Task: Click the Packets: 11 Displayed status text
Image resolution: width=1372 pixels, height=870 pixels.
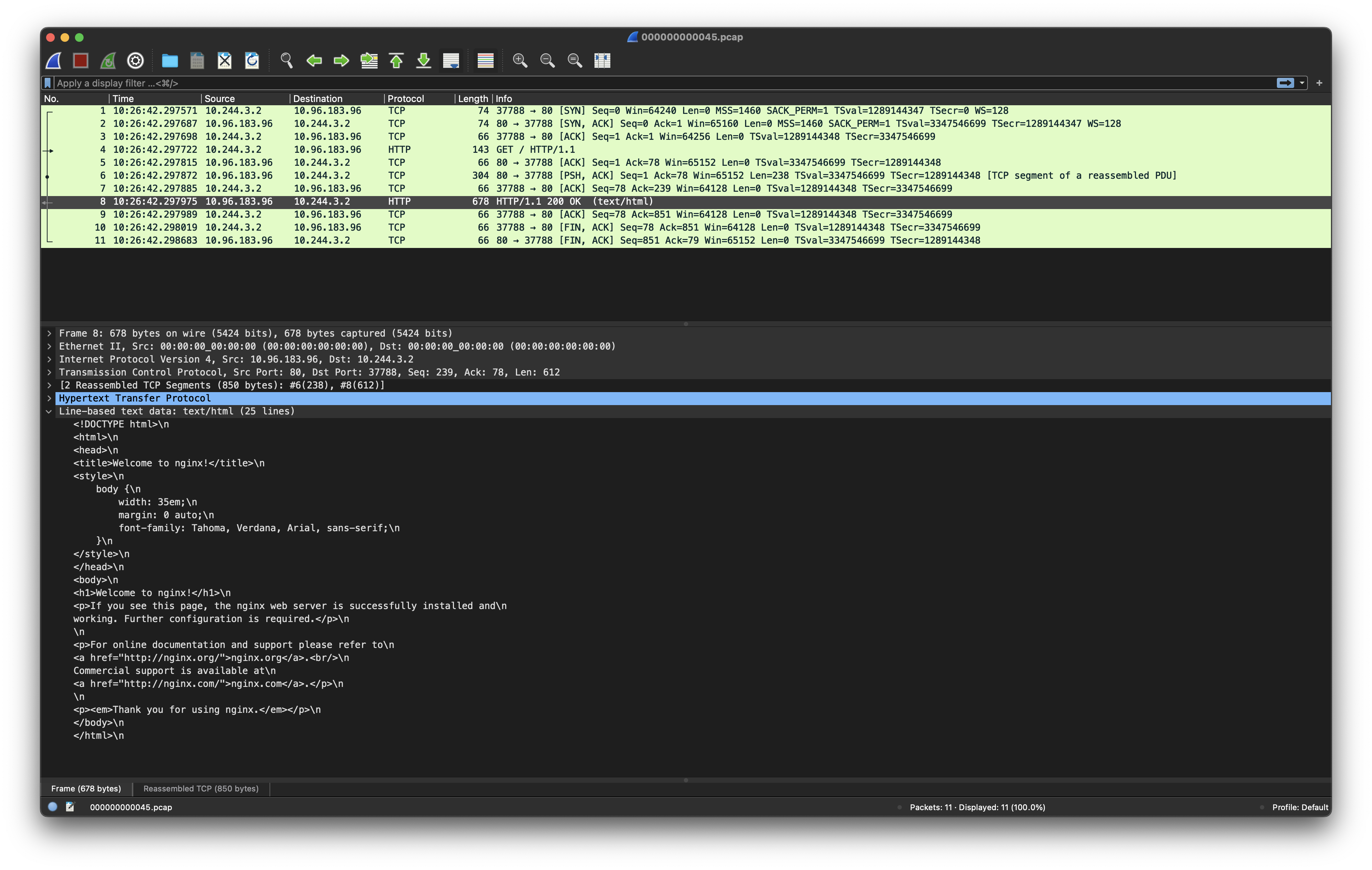Action: (x=977, y=807)
